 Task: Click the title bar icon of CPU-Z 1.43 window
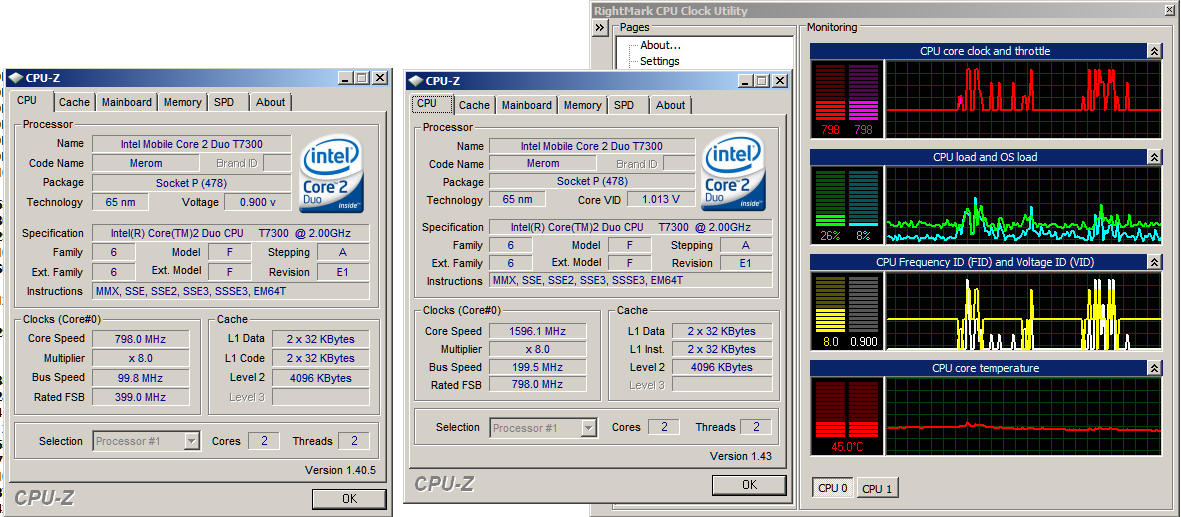coord(416,81)
